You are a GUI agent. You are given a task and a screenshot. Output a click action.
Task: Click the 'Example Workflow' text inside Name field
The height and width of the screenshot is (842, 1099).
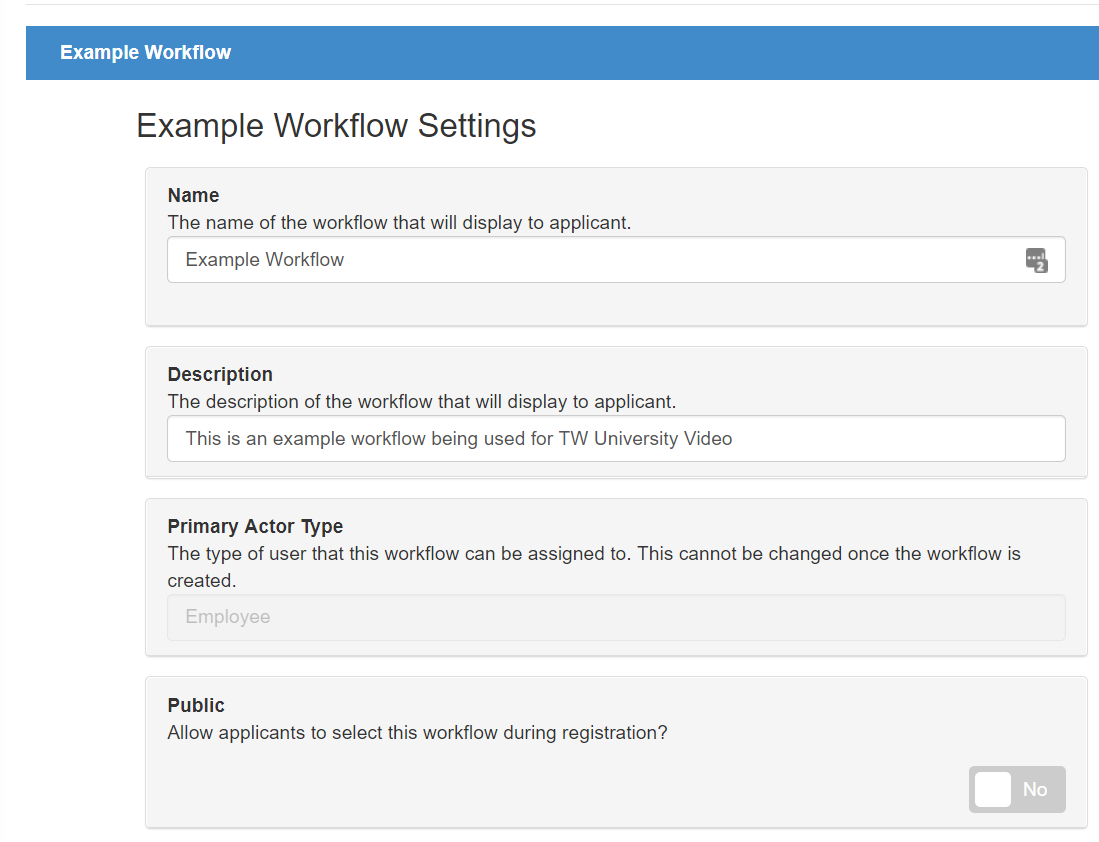(264, 260)
